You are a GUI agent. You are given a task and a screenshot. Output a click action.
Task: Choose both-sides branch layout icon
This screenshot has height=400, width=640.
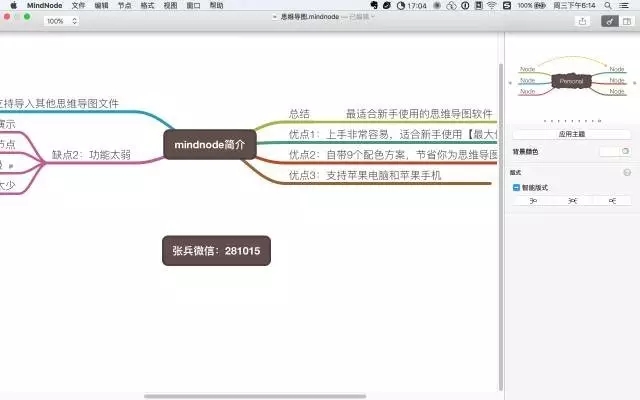click(573, 201)
